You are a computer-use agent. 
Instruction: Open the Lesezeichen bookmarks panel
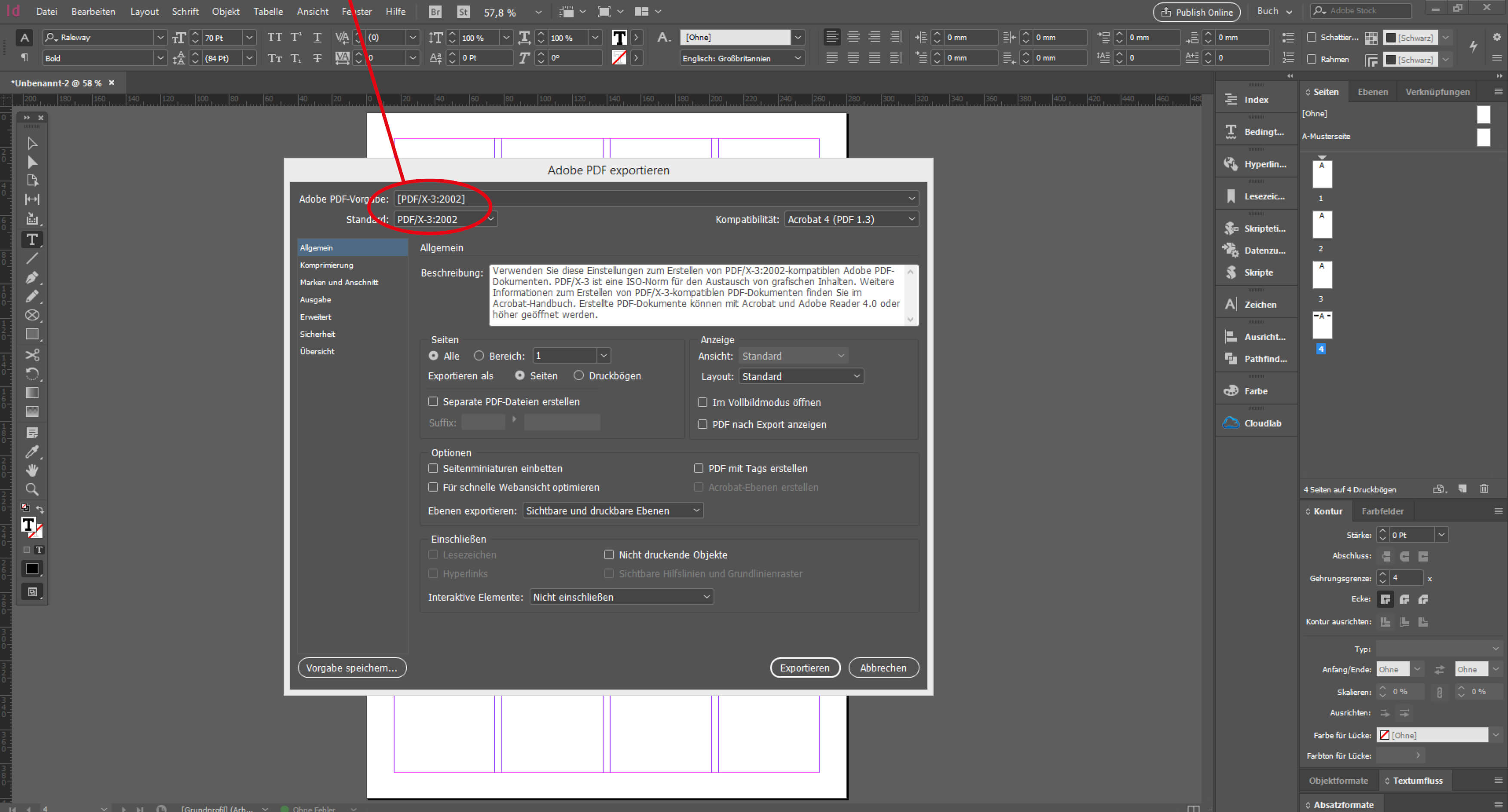pos(1256,196)
